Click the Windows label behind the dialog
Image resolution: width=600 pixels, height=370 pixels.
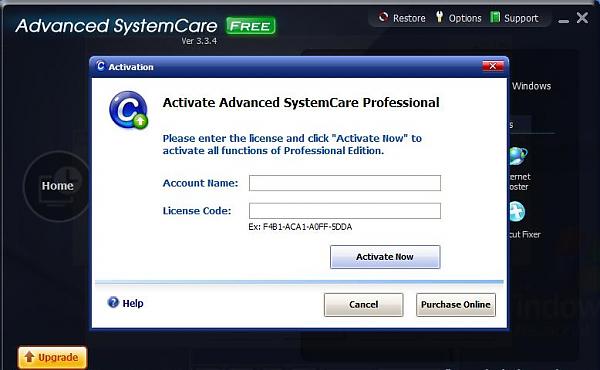532,86
